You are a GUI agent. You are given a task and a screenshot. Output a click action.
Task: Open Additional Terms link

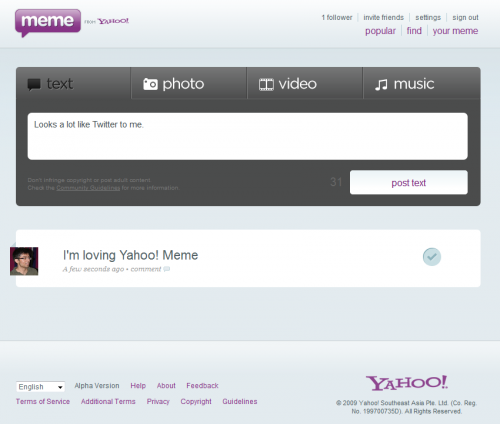tap(108, 401)
